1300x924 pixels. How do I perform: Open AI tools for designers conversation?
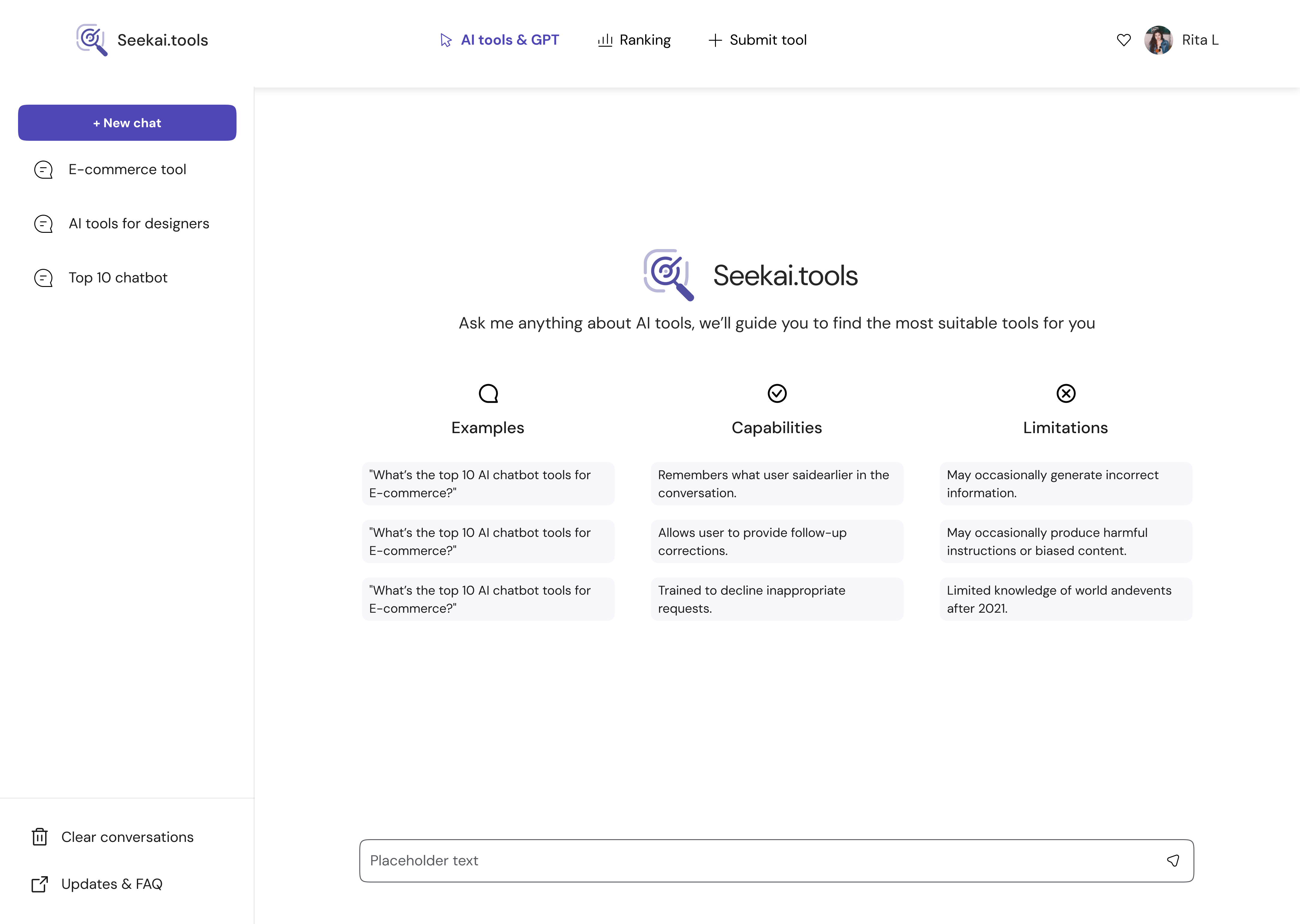[139, 223]
